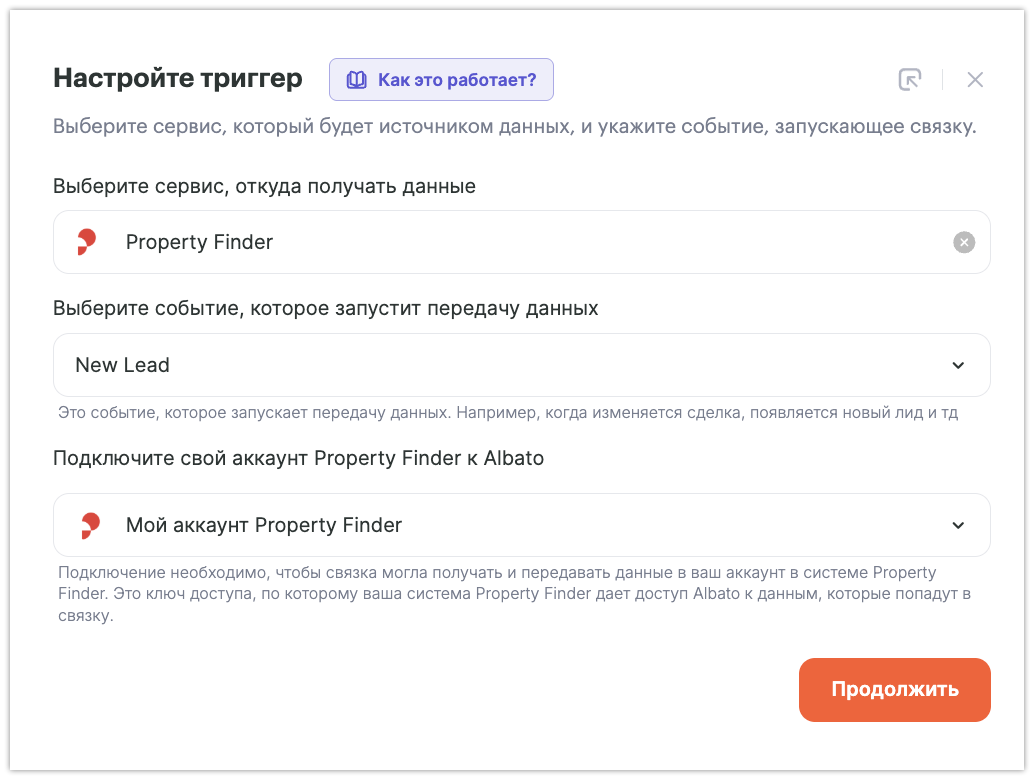Click the "Property Finder" service name field
Screen dimensions: 1034x780
pos(500,242)
